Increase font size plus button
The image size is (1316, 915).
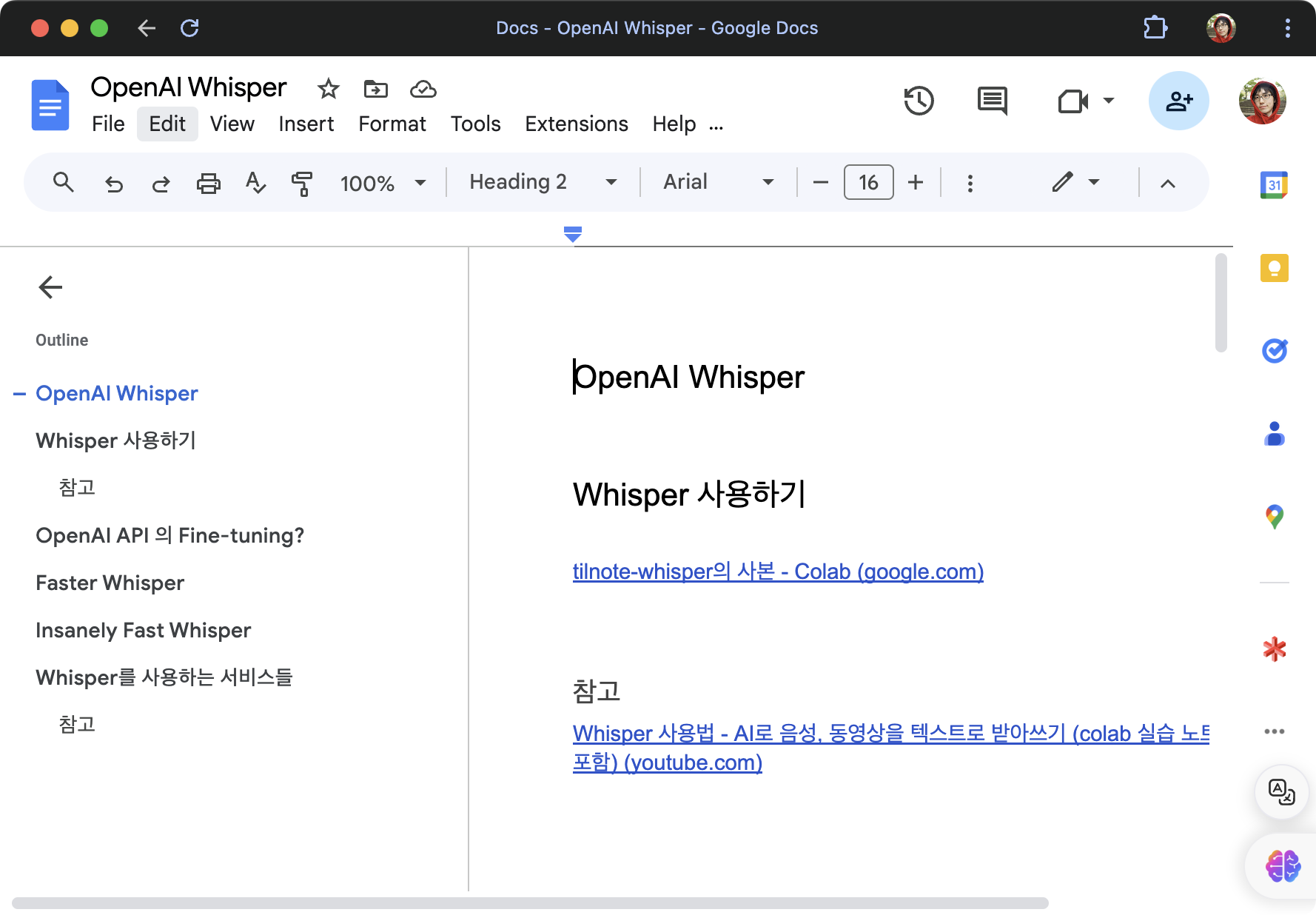click(x=916, y=182)
